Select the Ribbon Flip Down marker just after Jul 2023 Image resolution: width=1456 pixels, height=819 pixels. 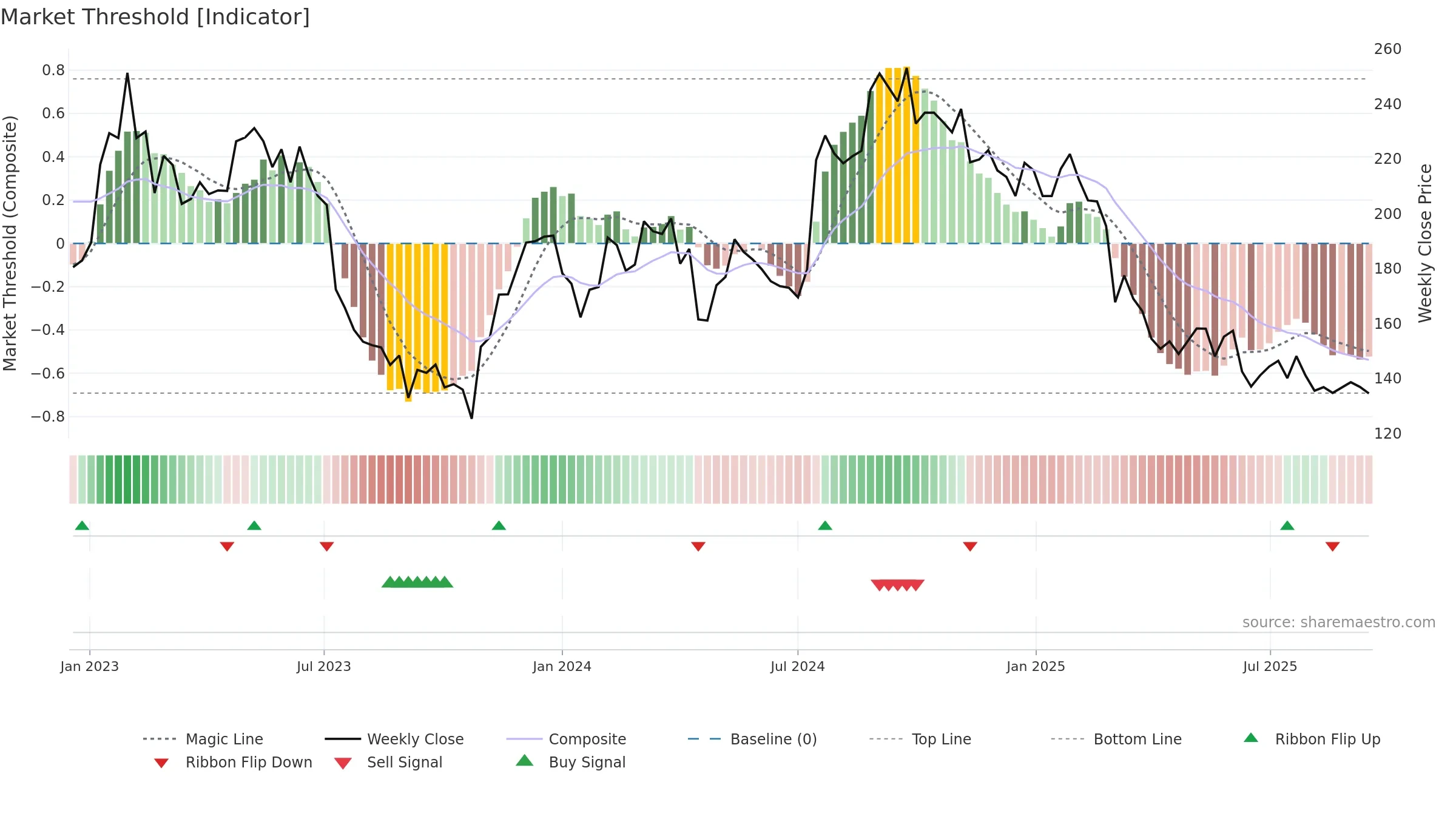[x=326, y=547]
